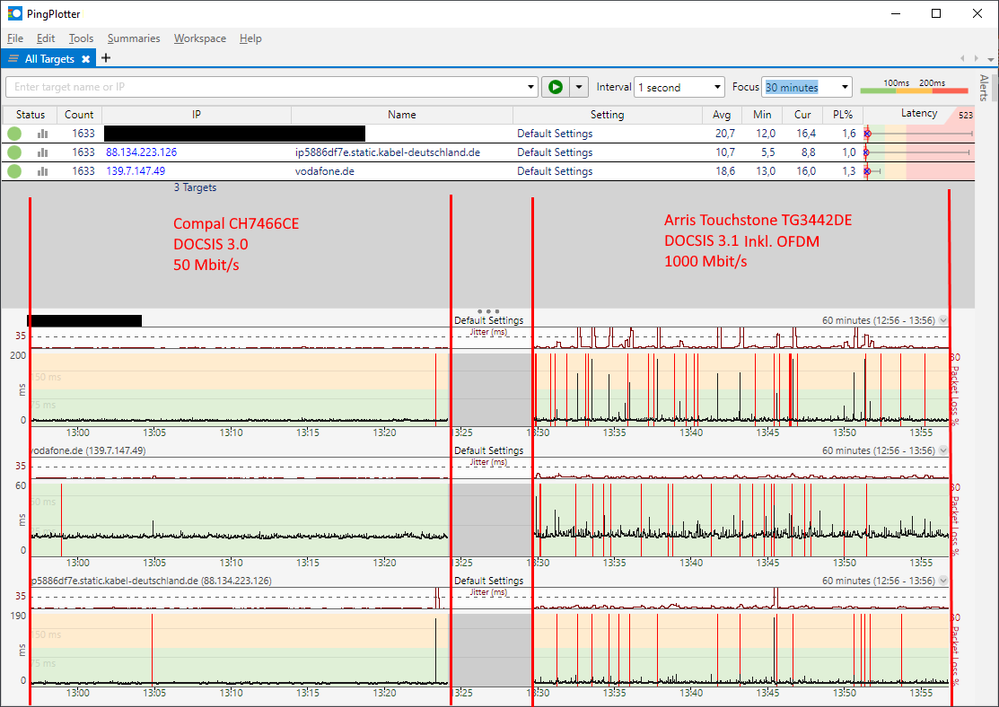Click the bar-chart history icon on the vodafone.de row
This screenshot has width=999, height=707.
[41, 171]
